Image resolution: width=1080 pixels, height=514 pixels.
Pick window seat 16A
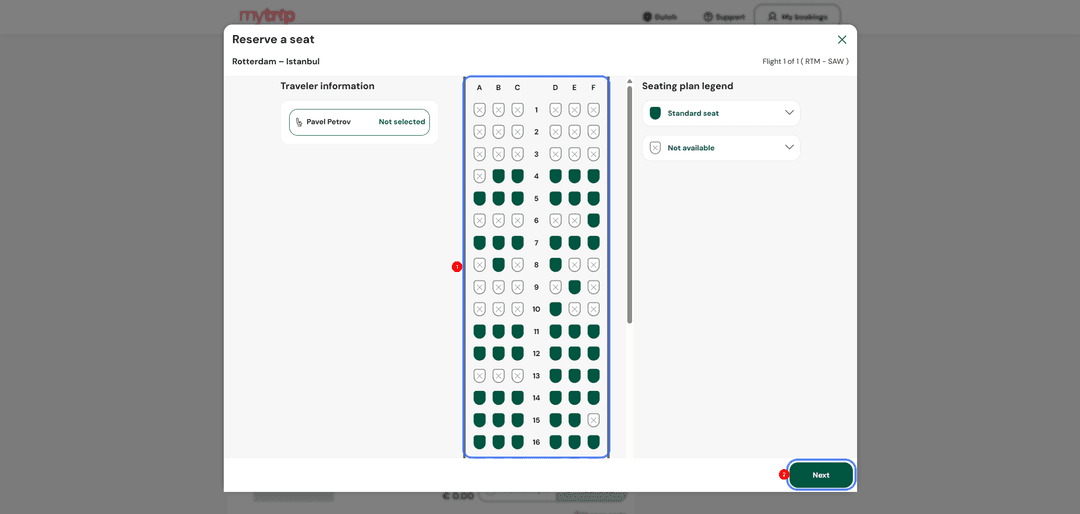coord(479,442)
